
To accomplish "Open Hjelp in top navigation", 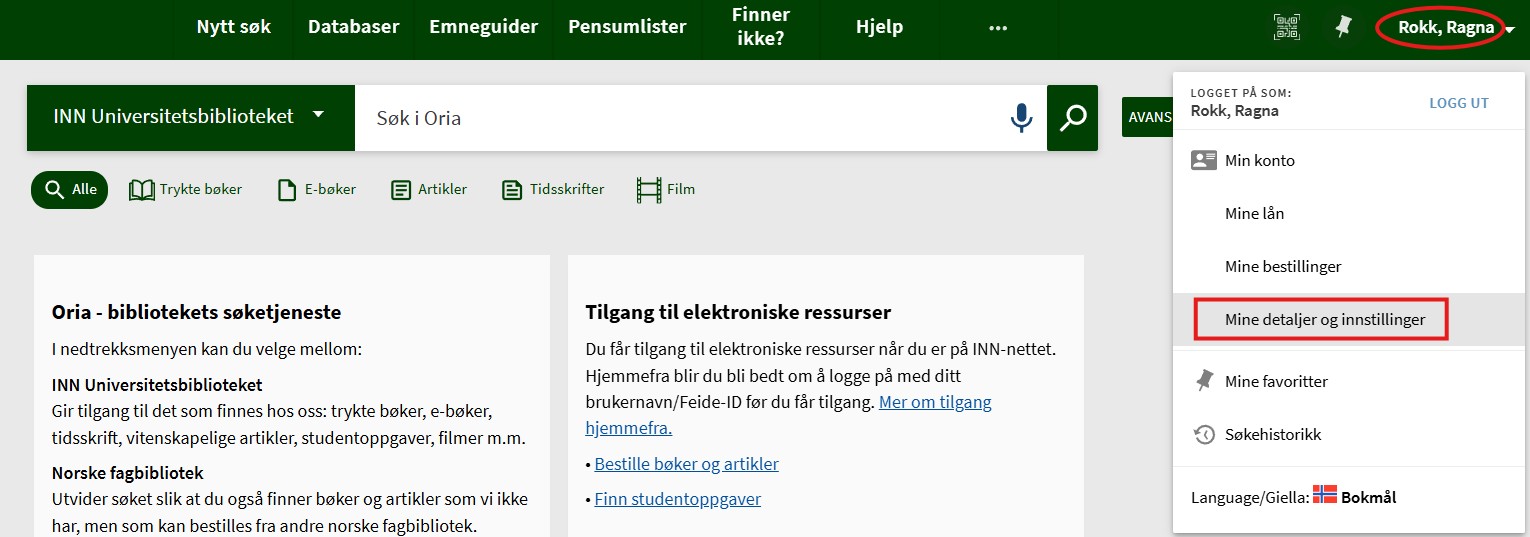I will [879, 27].
